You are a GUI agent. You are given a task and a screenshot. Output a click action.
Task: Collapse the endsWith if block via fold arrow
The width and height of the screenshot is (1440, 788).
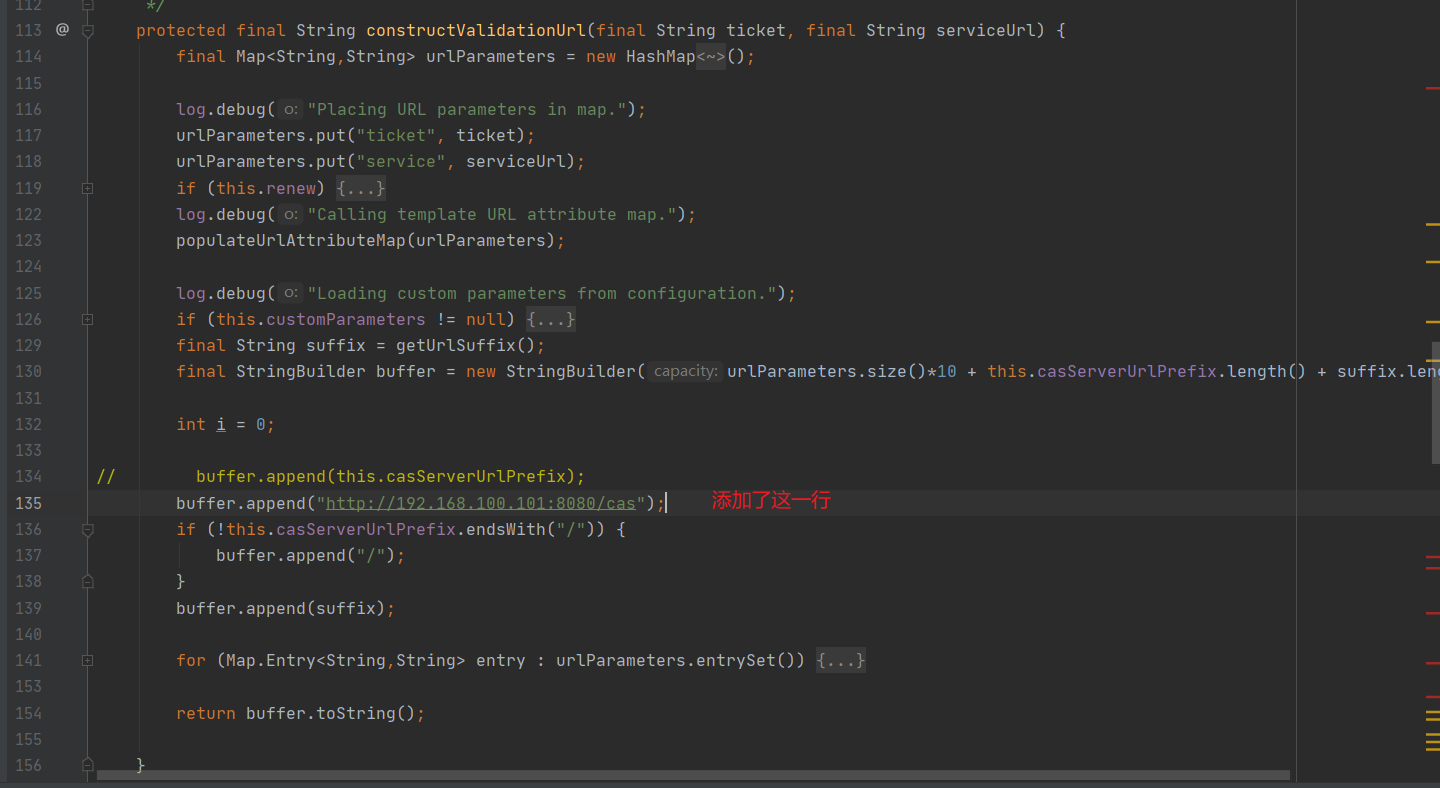click(x=87, y=529)
